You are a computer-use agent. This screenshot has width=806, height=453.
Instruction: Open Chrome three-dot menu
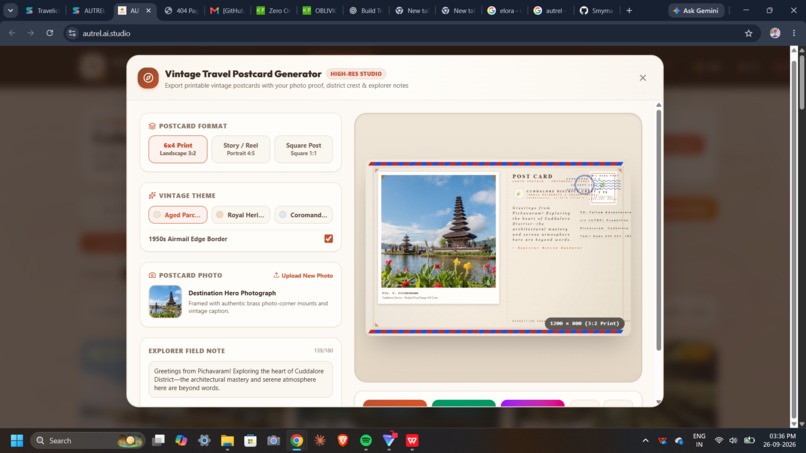tap(794, 33)
